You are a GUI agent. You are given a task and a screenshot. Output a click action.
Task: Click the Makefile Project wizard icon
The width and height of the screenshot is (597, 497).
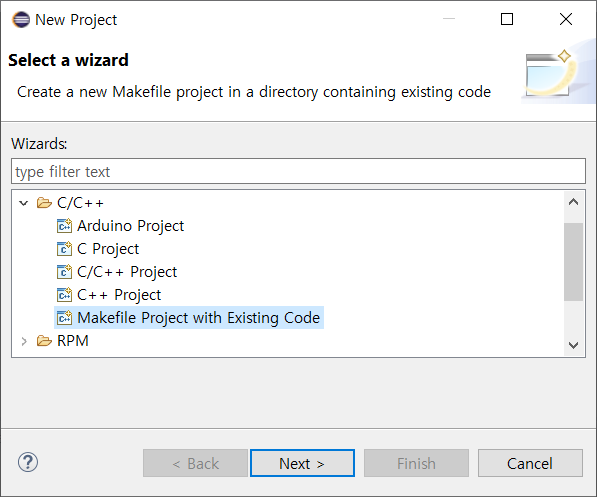tap(64, 318)
